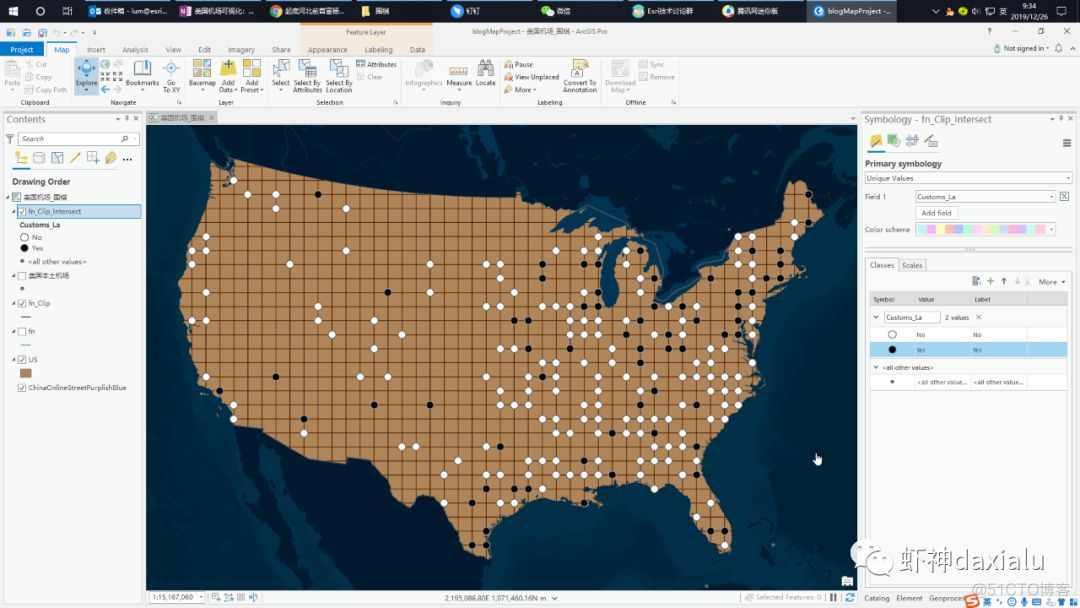Open the Field 1 Customs_La dropdown
Image resolution: width=1080 pixels, height=608 pixels.
pos(987,196)
